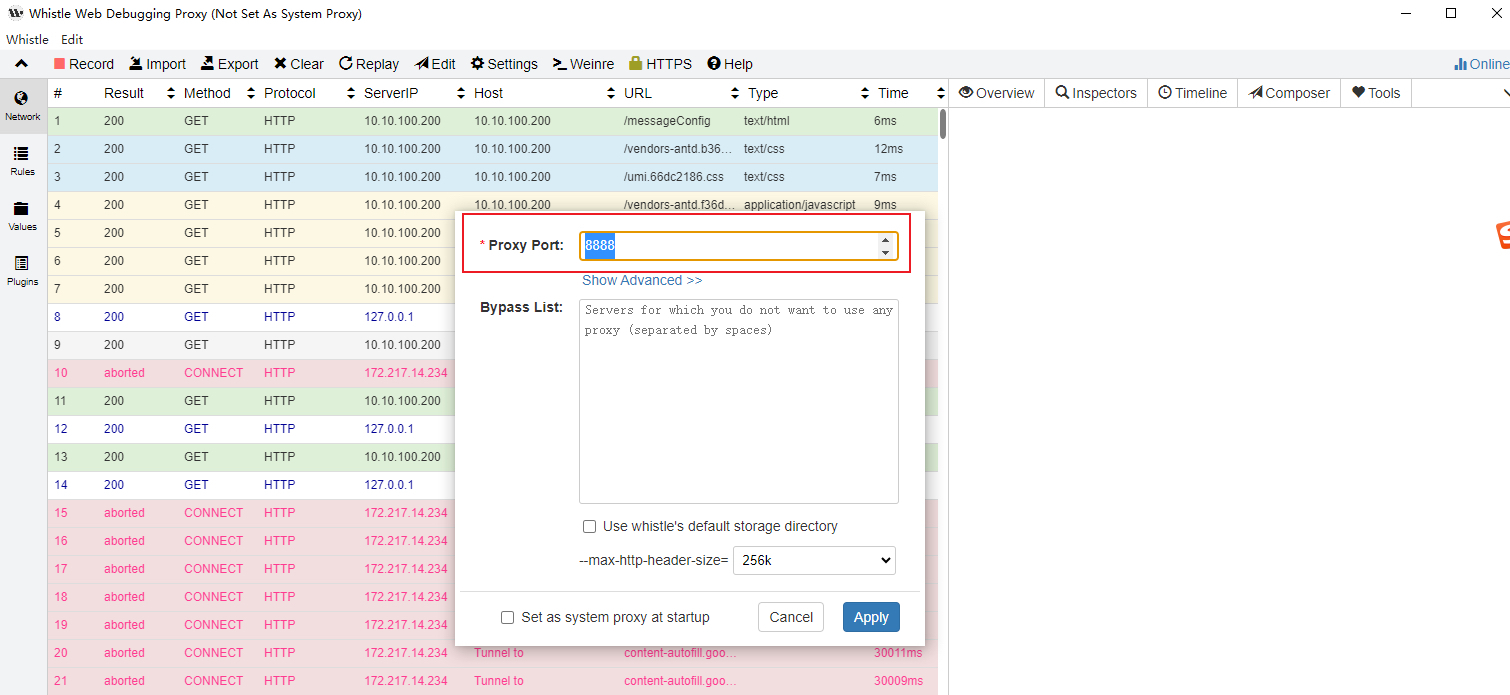Open the max-http-header-size dropdown
Screen dimensions: 1510x695
click(x=814, y=561)
